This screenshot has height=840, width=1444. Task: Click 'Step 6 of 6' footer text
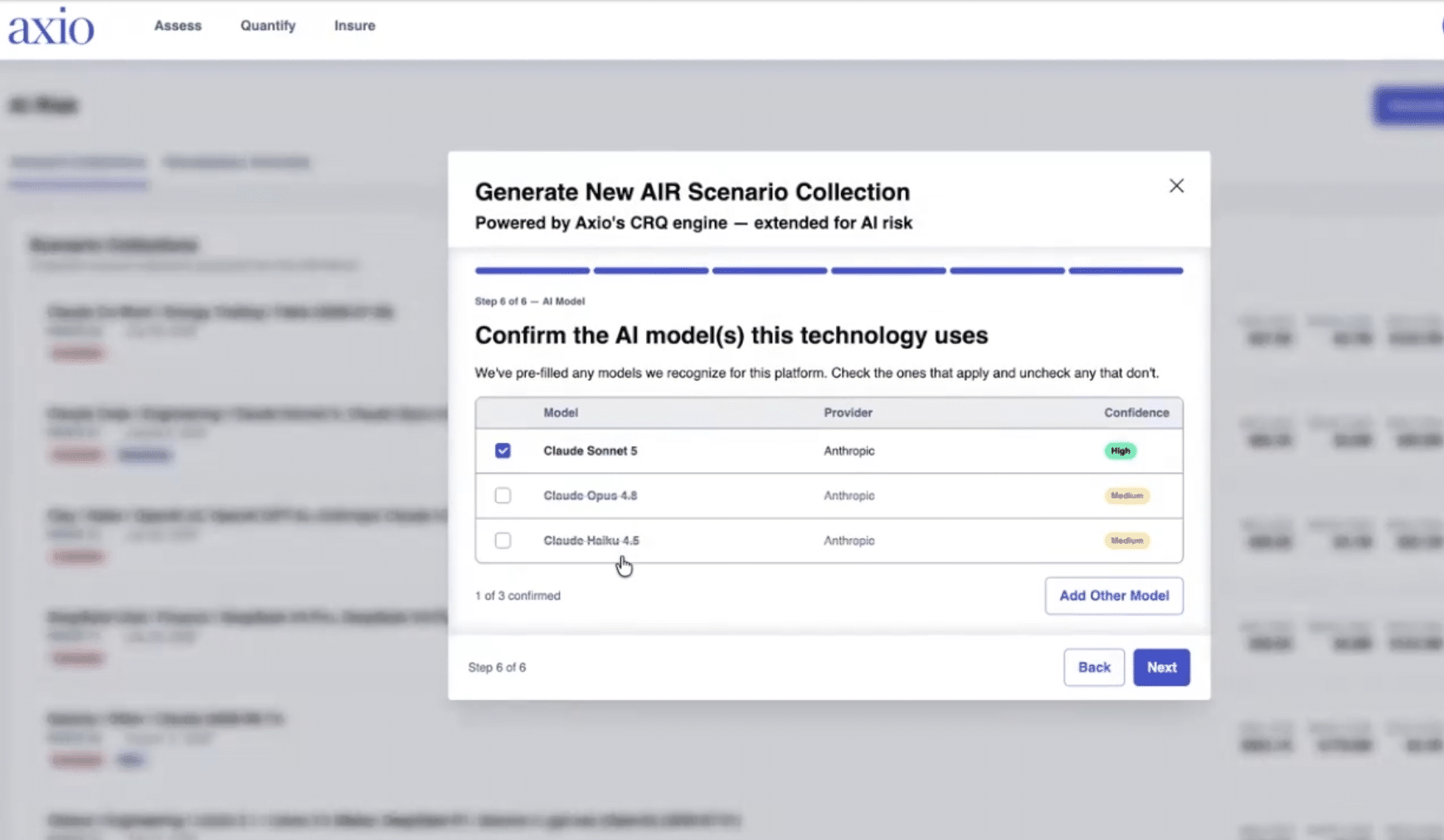click(497, 667)
